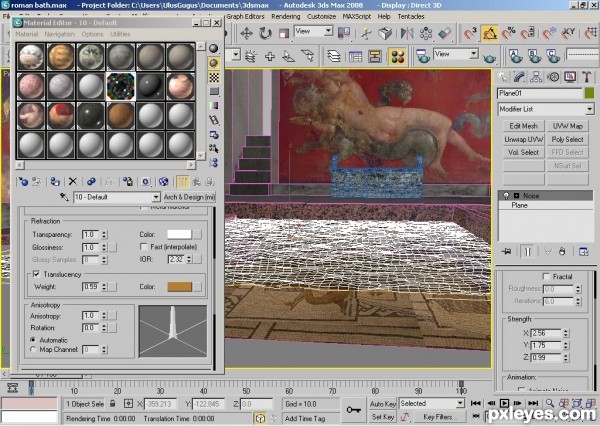This screenshot has width=600, height=427.
Task: Open the Render Scene dialog teapot icon
Action: click(x=423, y=57)
